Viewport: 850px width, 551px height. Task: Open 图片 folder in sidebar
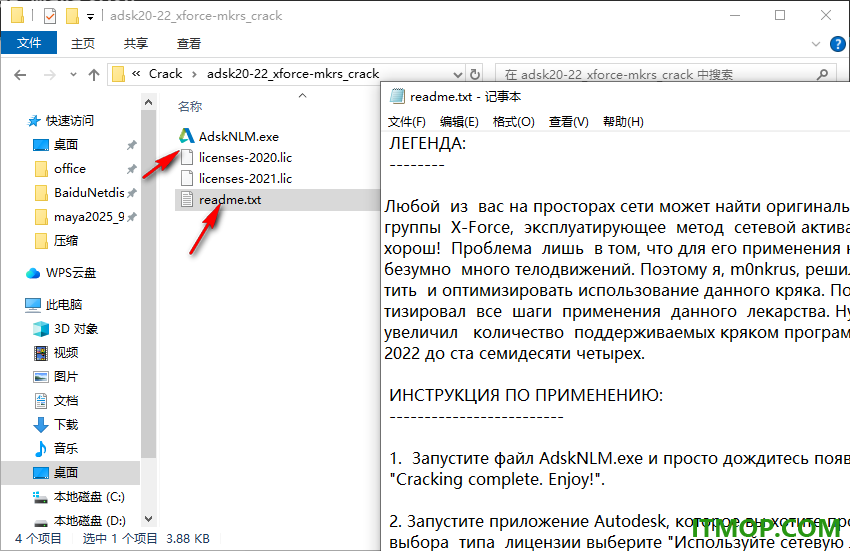click(66, 377)
